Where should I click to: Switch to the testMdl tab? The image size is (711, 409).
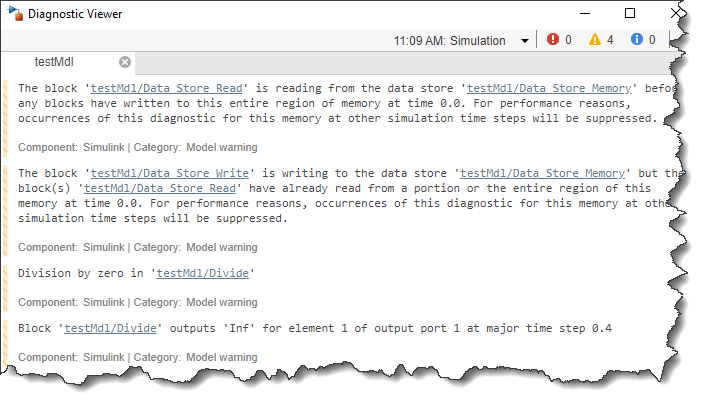point(54,62)
